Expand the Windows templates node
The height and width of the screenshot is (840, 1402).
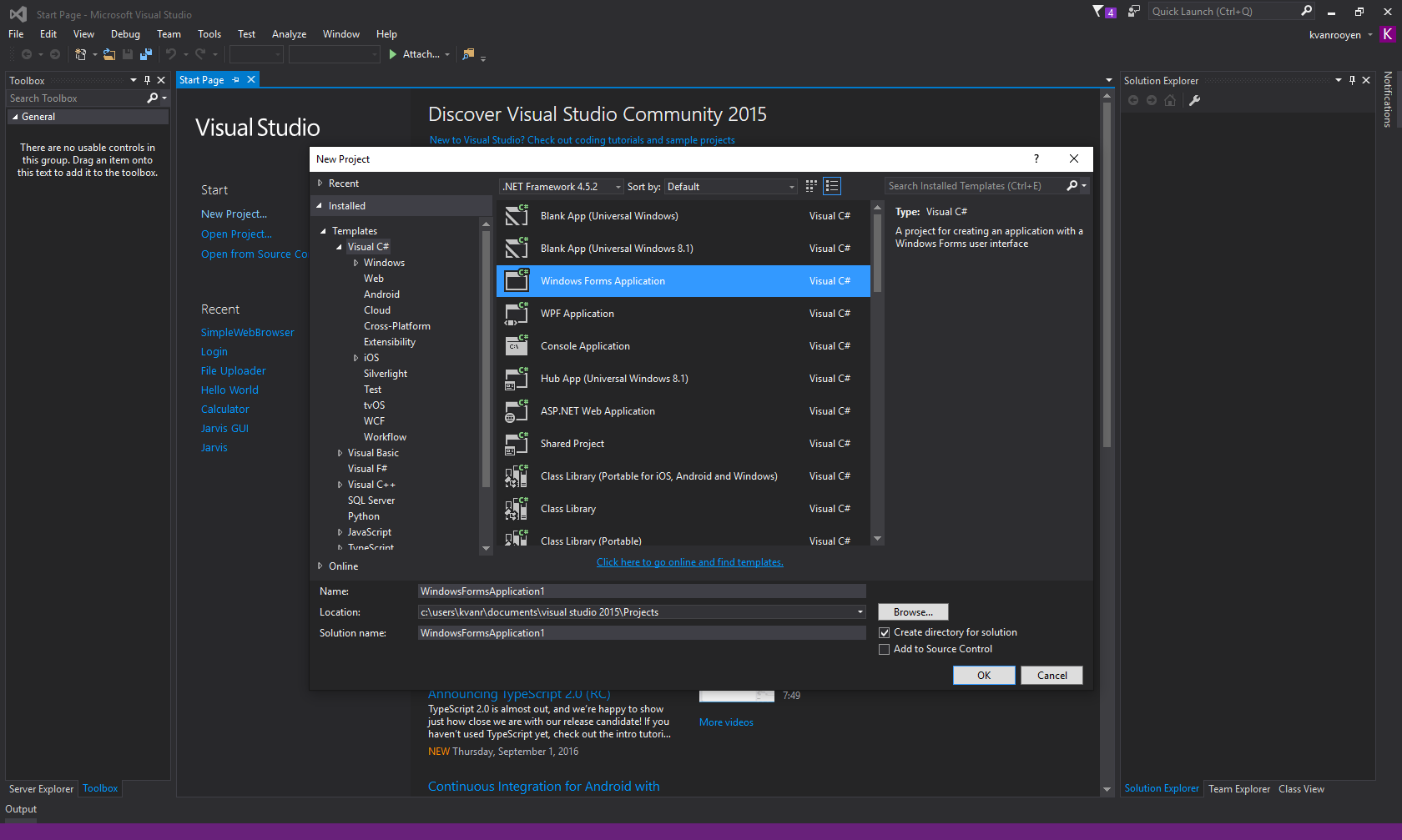tap(356, 263)
